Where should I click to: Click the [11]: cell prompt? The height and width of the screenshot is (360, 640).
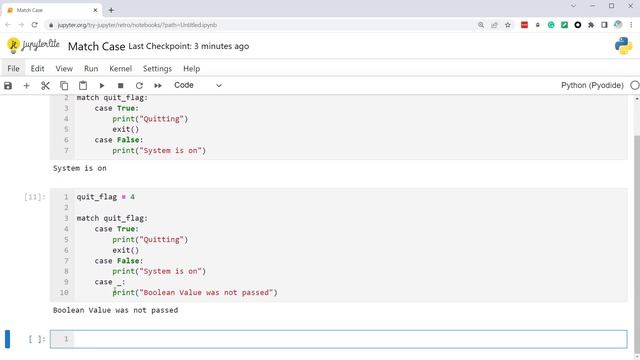click(35, 197)
